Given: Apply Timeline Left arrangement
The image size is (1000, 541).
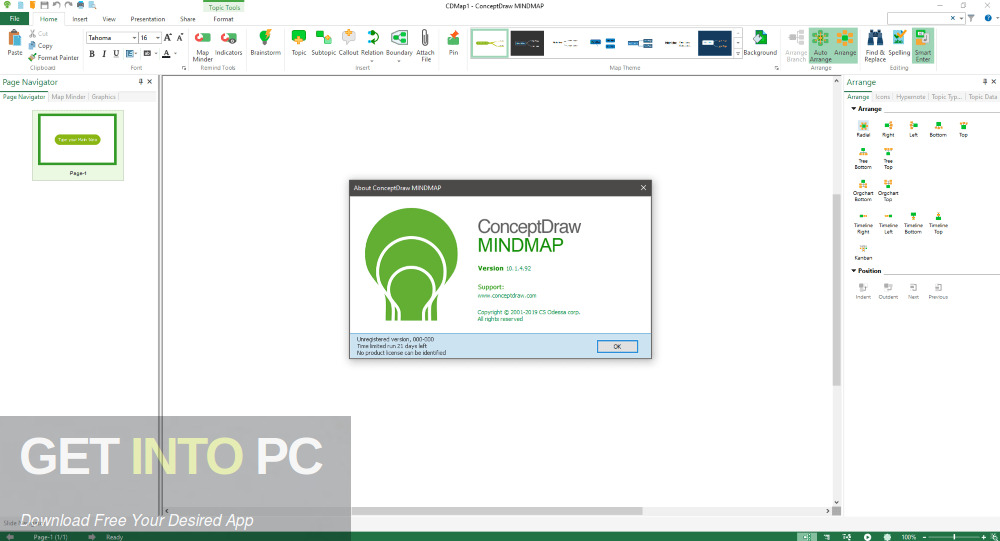Looking at the screenshot, I should click(888, 223).
